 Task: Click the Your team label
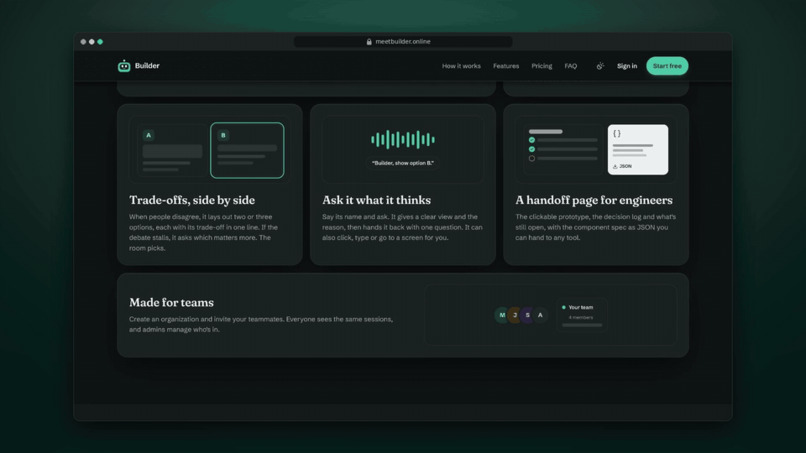pyautogui.click(x=580, y=307)
